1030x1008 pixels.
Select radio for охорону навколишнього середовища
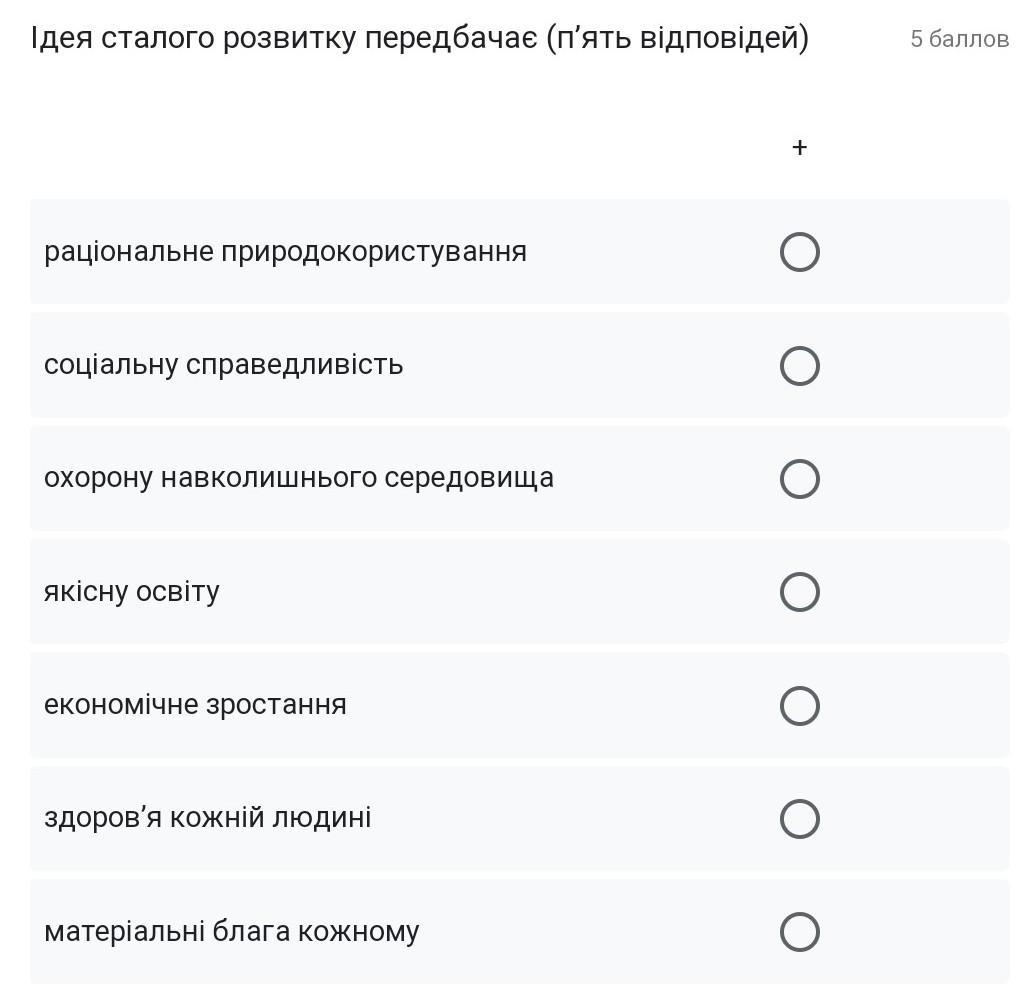(x=799, y=479)
